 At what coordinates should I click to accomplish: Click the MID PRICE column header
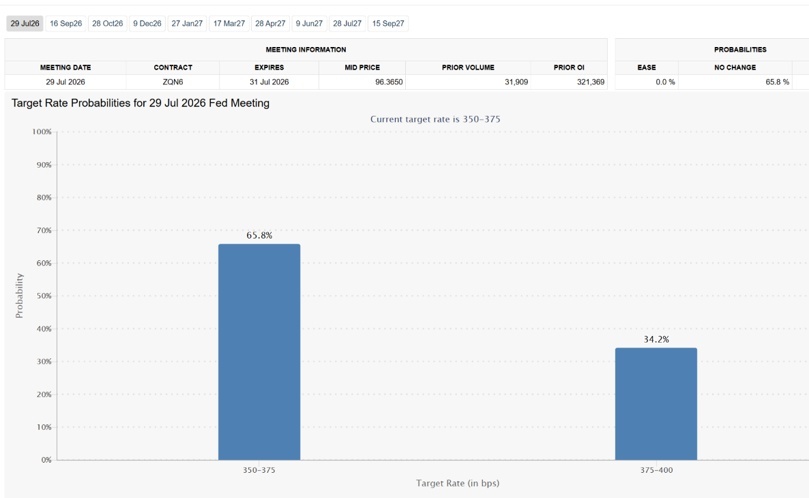pos(362,67)
